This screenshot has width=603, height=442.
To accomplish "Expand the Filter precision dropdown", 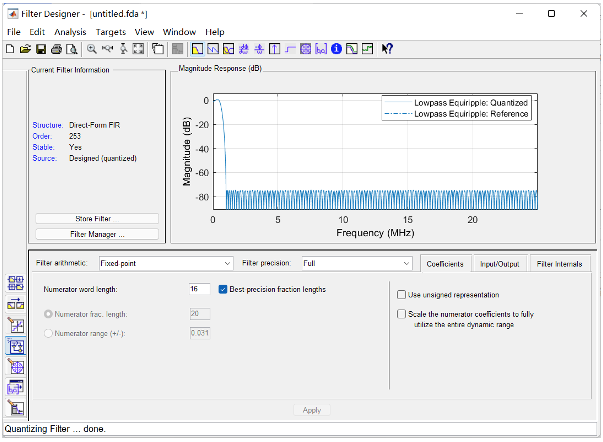I will pyautogui.click(x=356, y=263).
